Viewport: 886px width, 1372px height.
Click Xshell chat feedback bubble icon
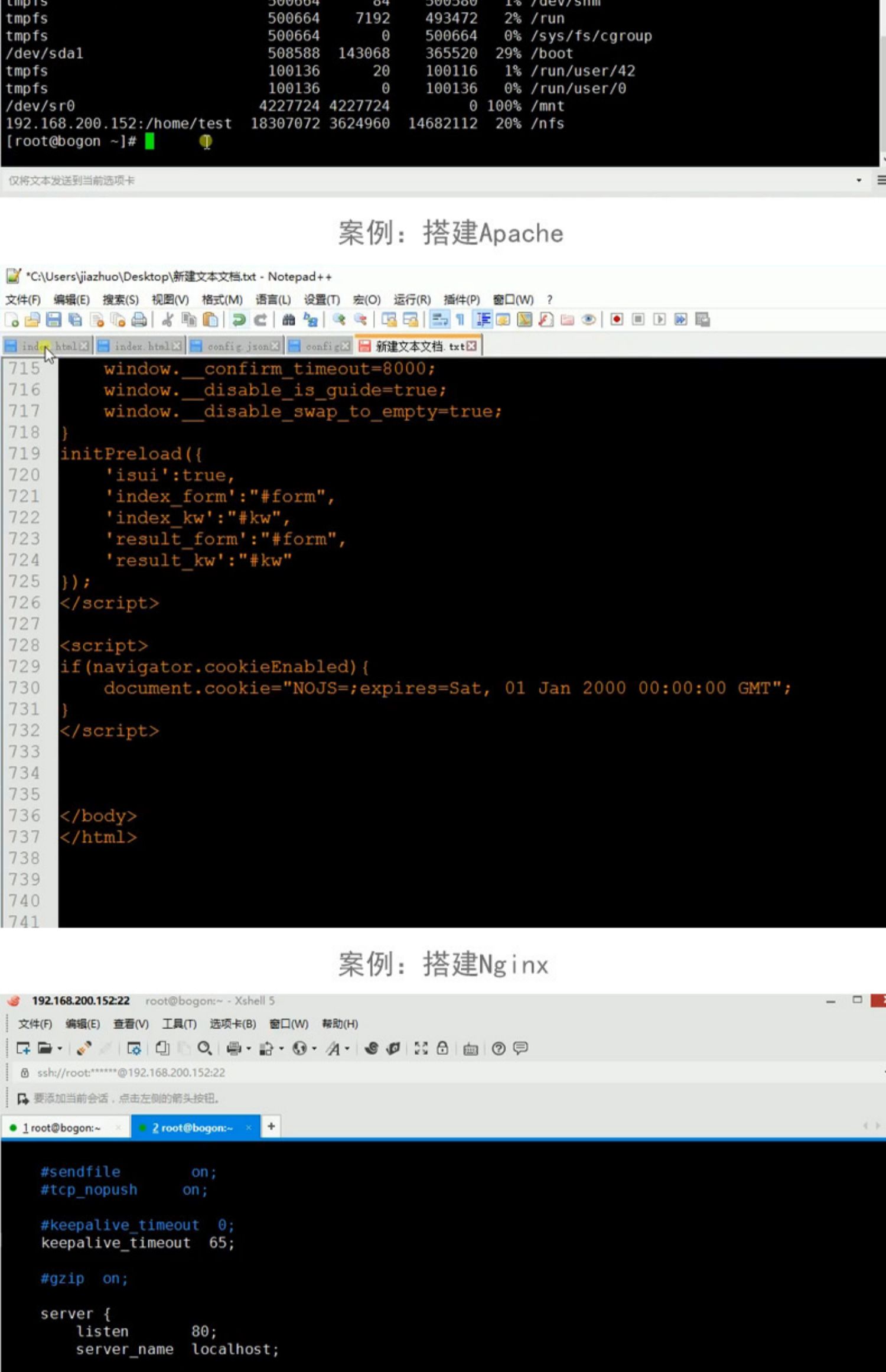(520, 1048)
